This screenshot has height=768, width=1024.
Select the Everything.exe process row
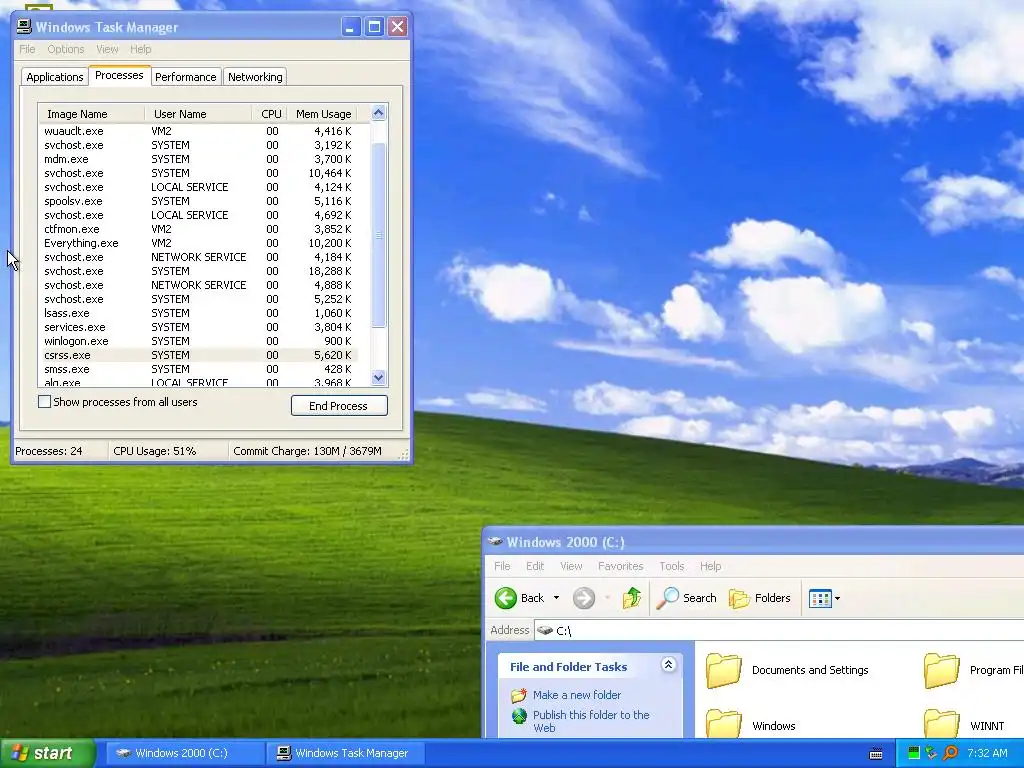pyautogui.click(x=199, y=243)
